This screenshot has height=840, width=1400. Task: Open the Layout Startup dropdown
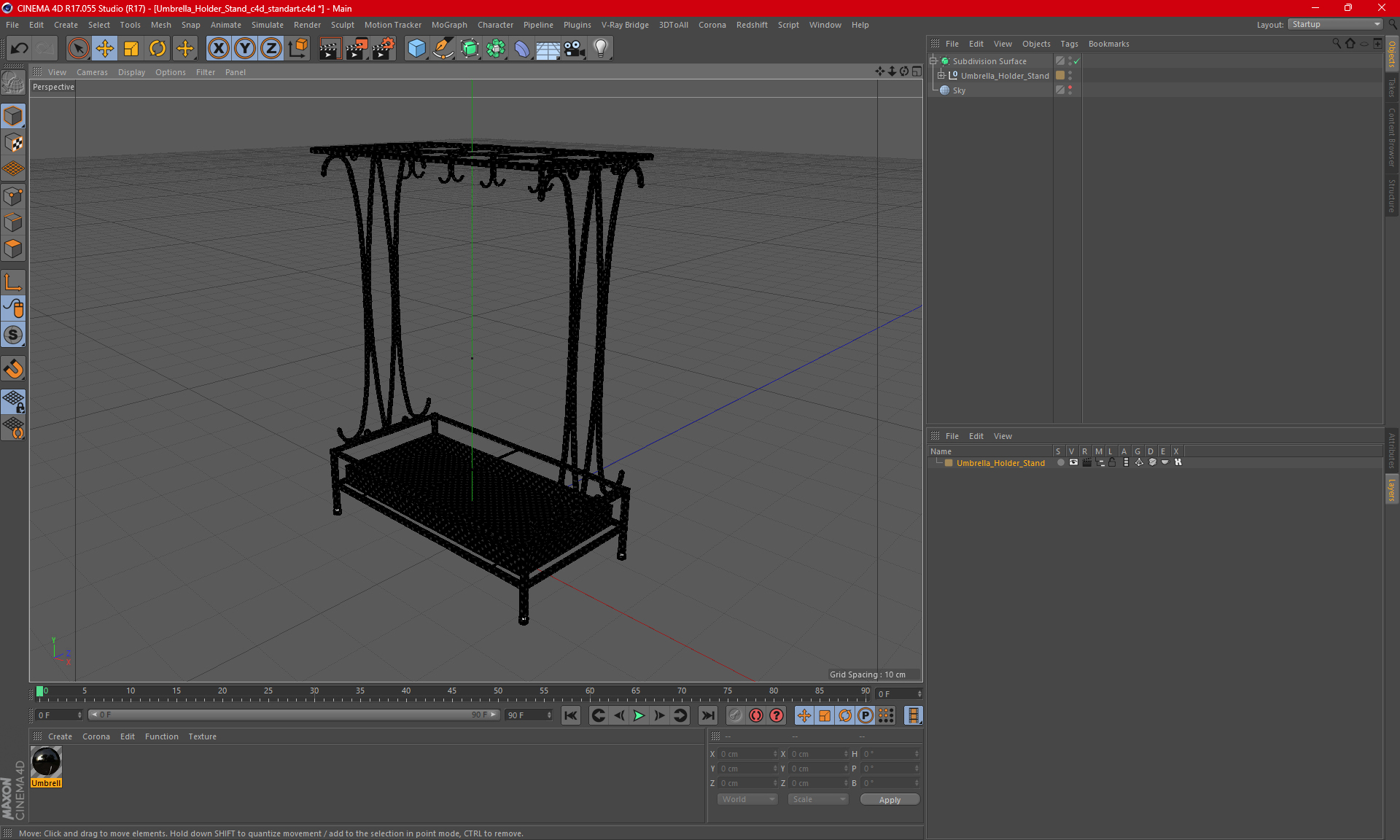click(1335, 24)
